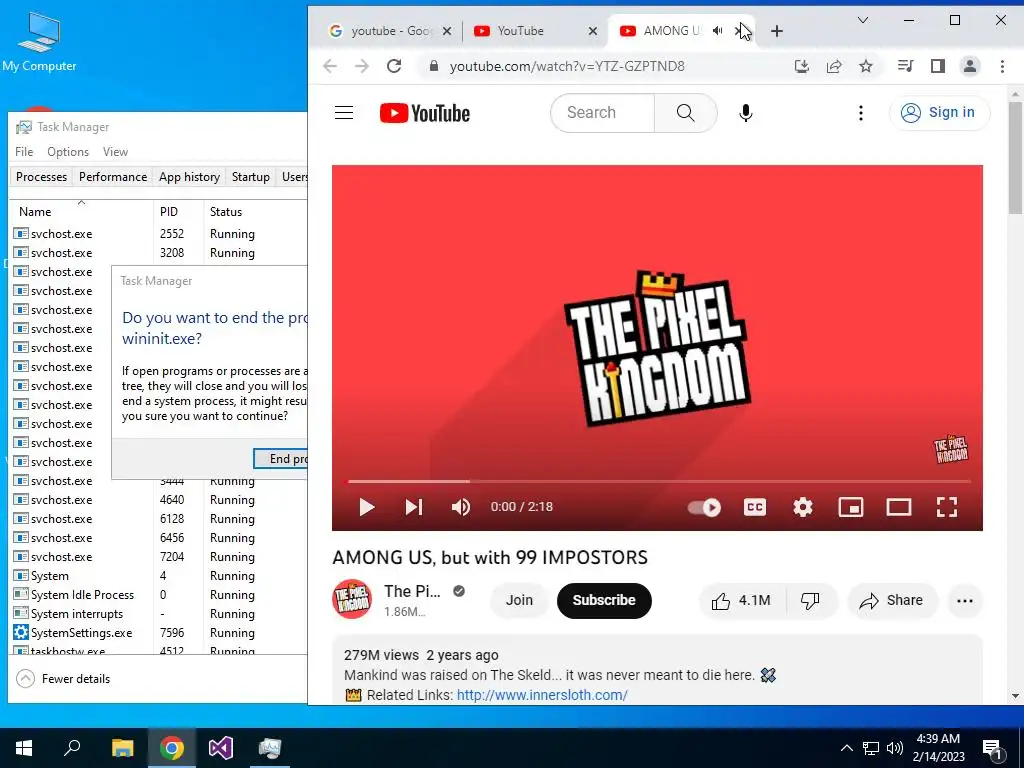Click the Chrome address bar URL
The width and height of the screenshot is (1024, 768).
pyautogui.click(x=567, y=66)
